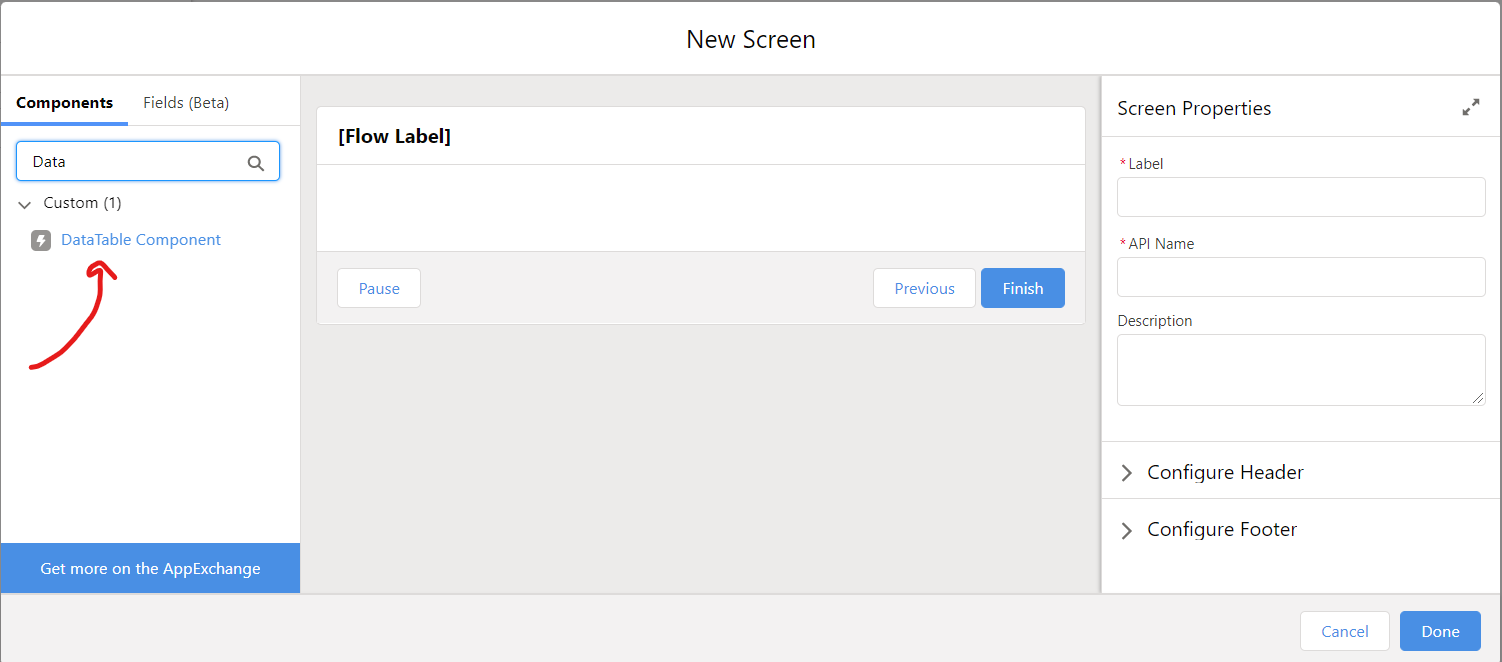Click Get more on the AppExchange

[x=150, y=568]
